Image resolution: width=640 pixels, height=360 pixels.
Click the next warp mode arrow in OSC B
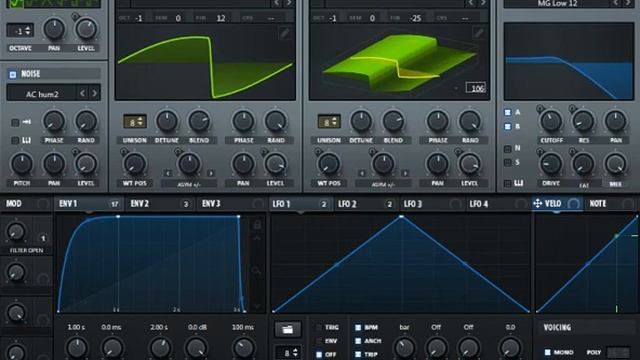[405, 173]
